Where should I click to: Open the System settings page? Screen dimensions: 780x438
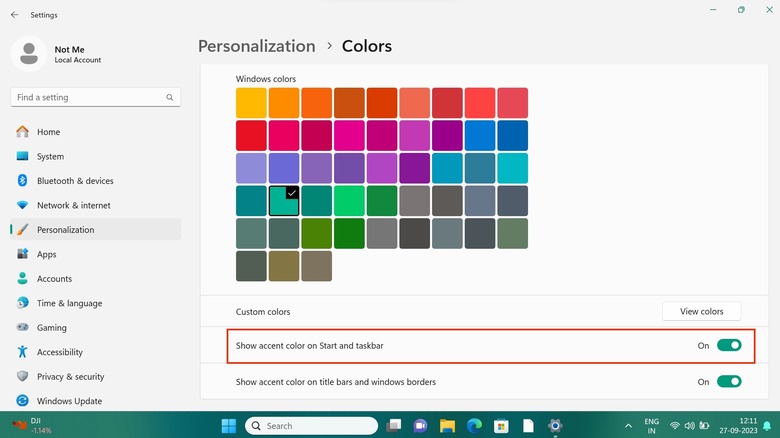tap(50, 156)
